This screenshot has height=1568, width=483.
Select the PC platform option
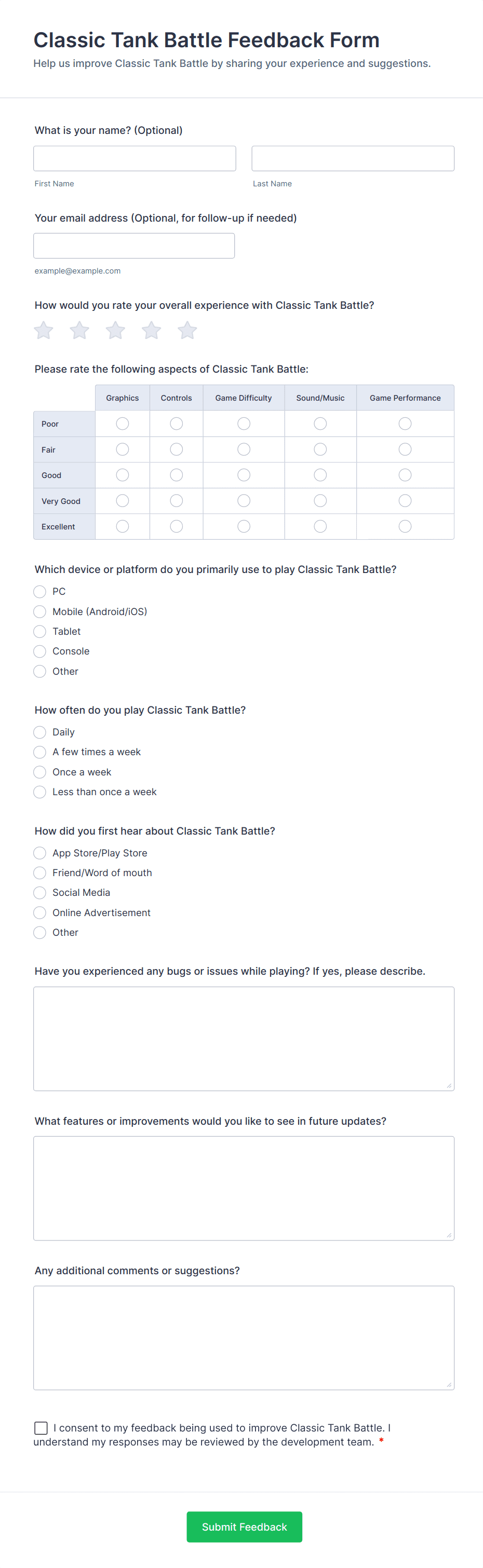39,592
